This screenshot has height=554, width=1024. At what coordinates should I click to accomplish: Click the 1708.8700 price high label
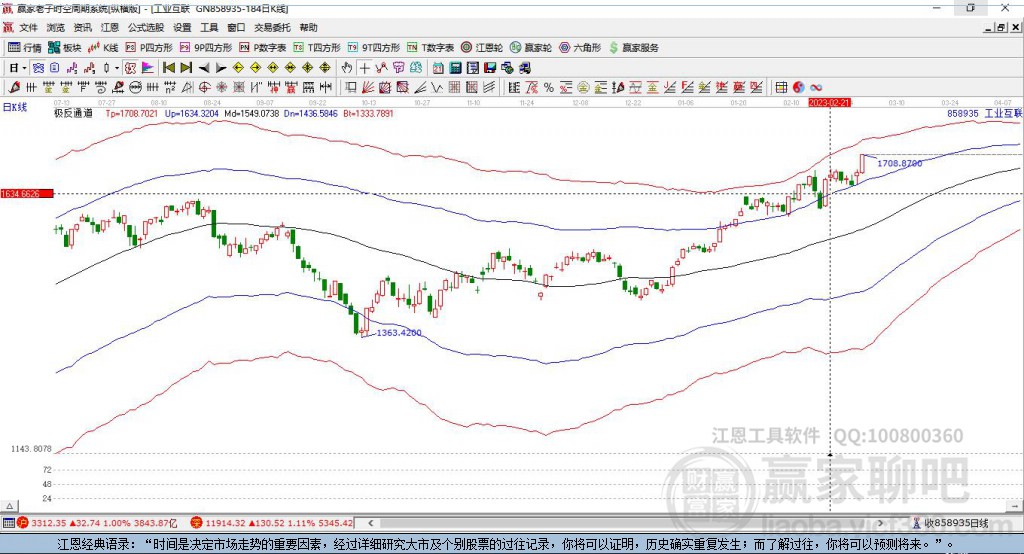[900, 163]
